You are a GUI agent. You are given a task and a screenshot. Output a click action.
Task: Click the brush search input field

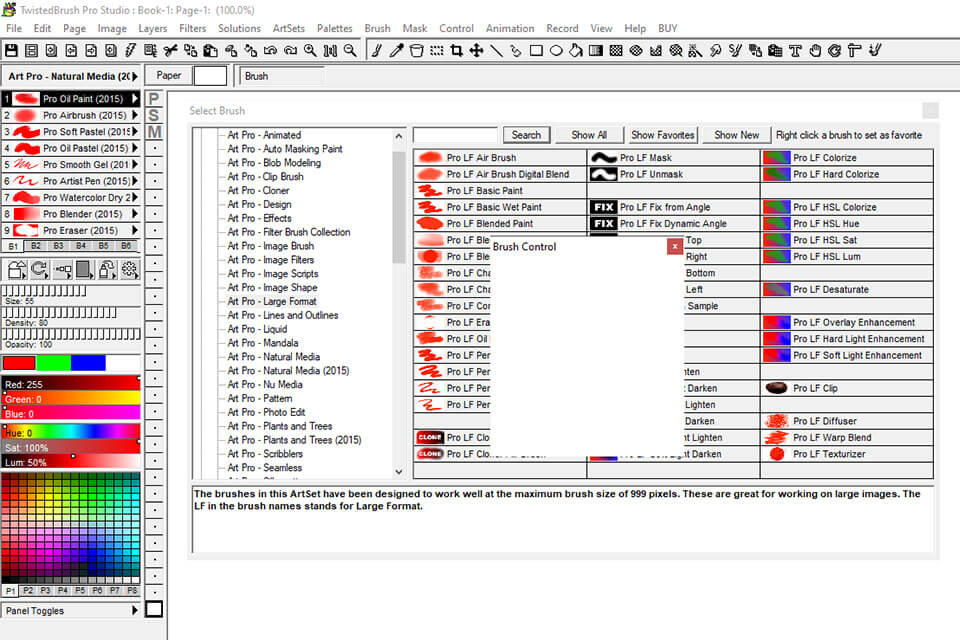455,135
